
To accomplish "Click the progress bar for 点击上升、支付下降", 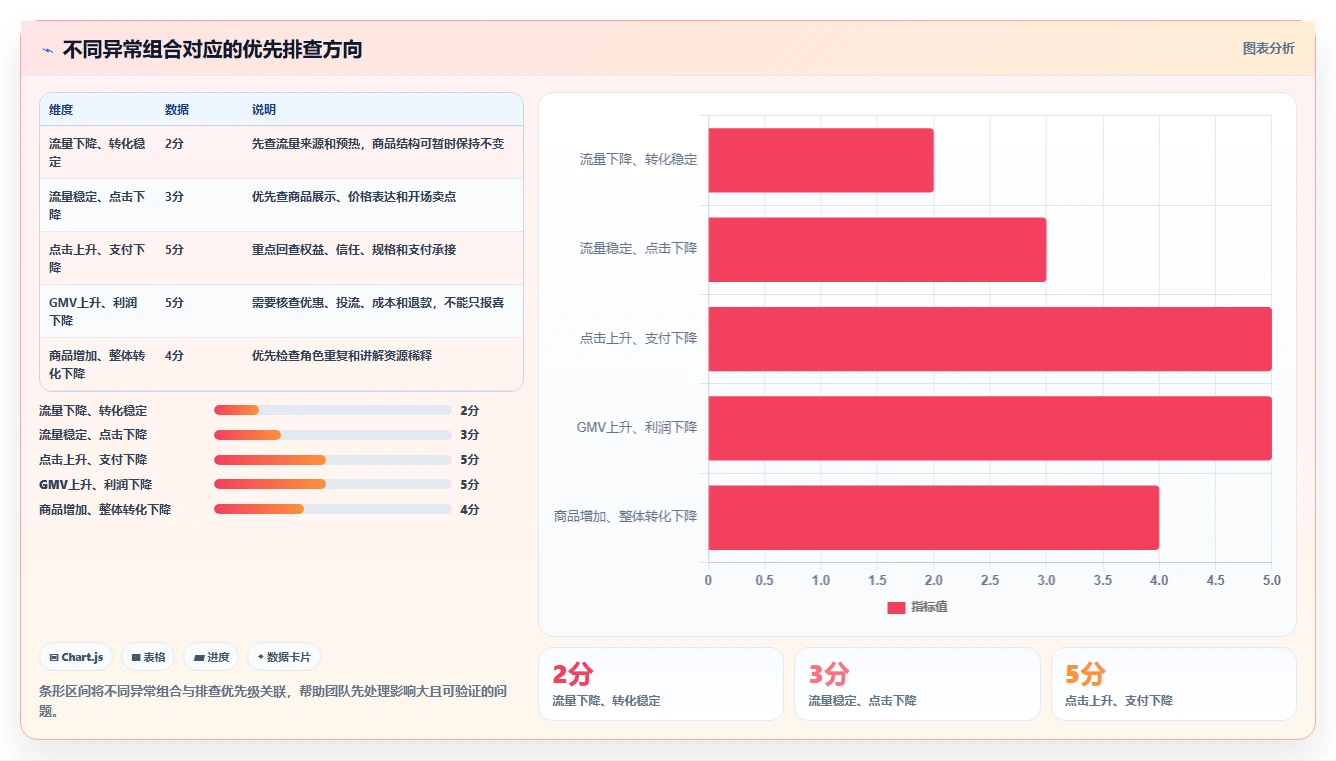I will coord(333,460).
